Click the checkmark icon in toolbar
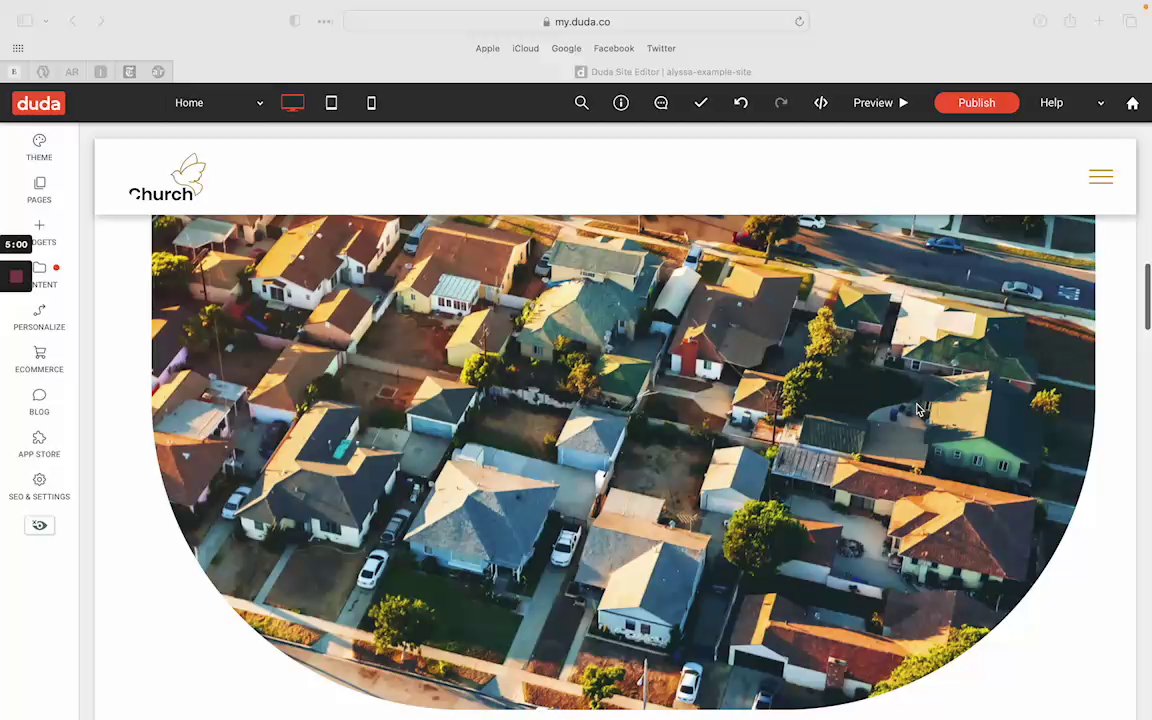 [x=701, y=103]
